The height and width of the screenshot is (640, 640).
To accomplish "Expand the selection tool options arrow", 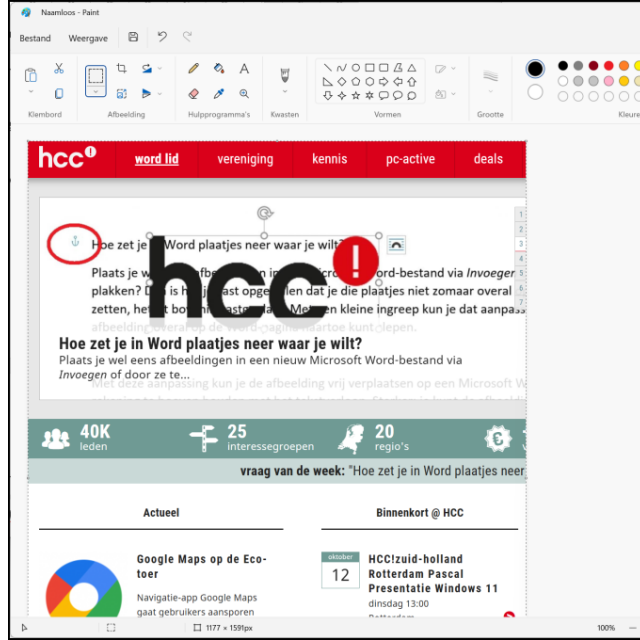I will coord(96,91).
